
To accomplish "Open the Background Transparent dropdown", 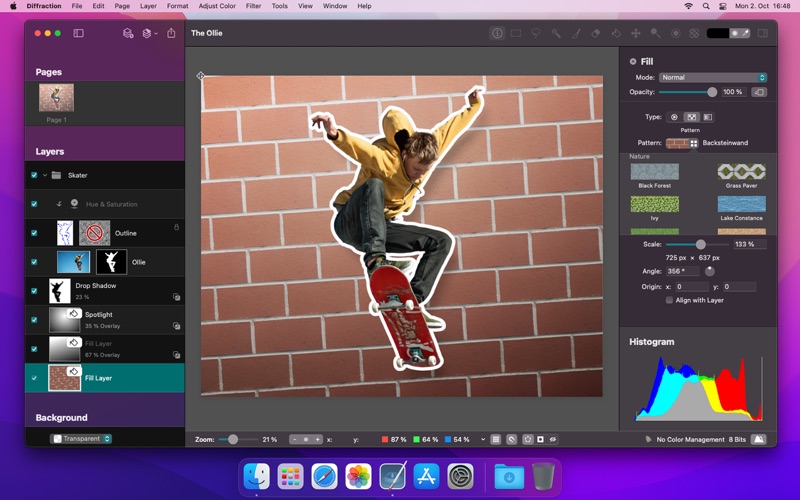I will coord(82,438).
